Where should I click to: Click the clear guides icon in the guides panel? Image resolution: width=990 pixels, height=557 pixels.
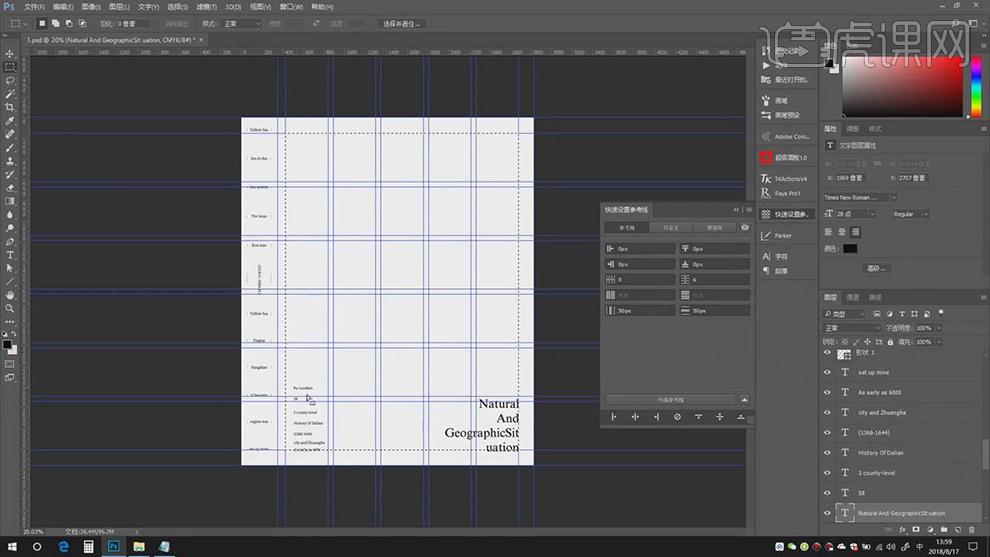677,416
